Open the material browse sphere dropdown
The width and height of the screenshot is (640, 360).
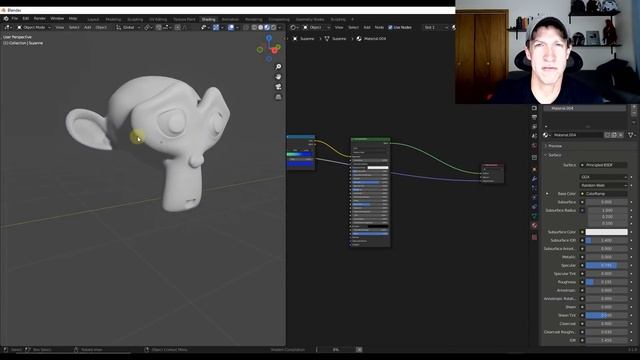547,135
